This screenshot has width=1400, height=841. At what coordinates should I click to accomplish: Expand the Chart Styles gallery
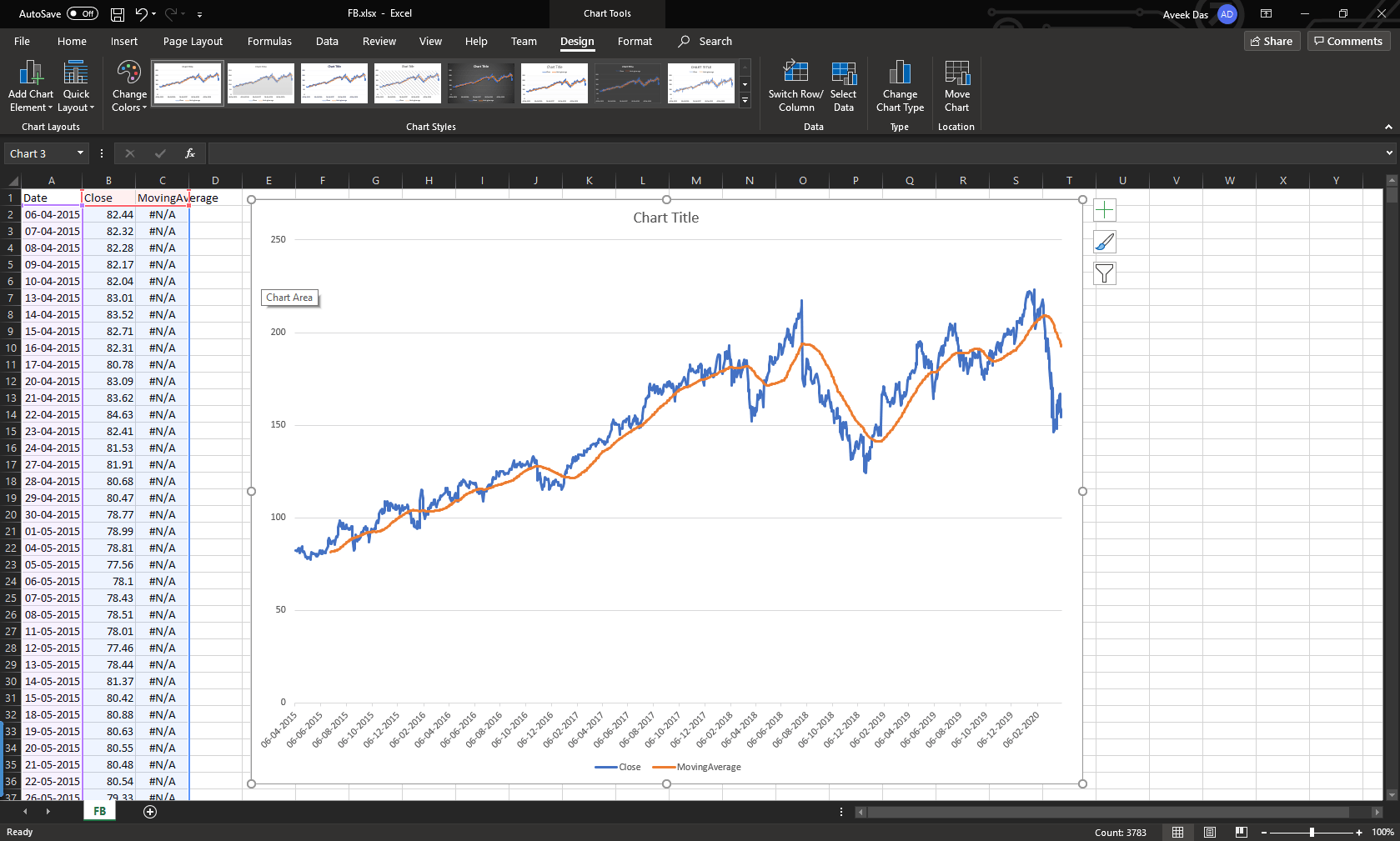[x=745, y=100]
